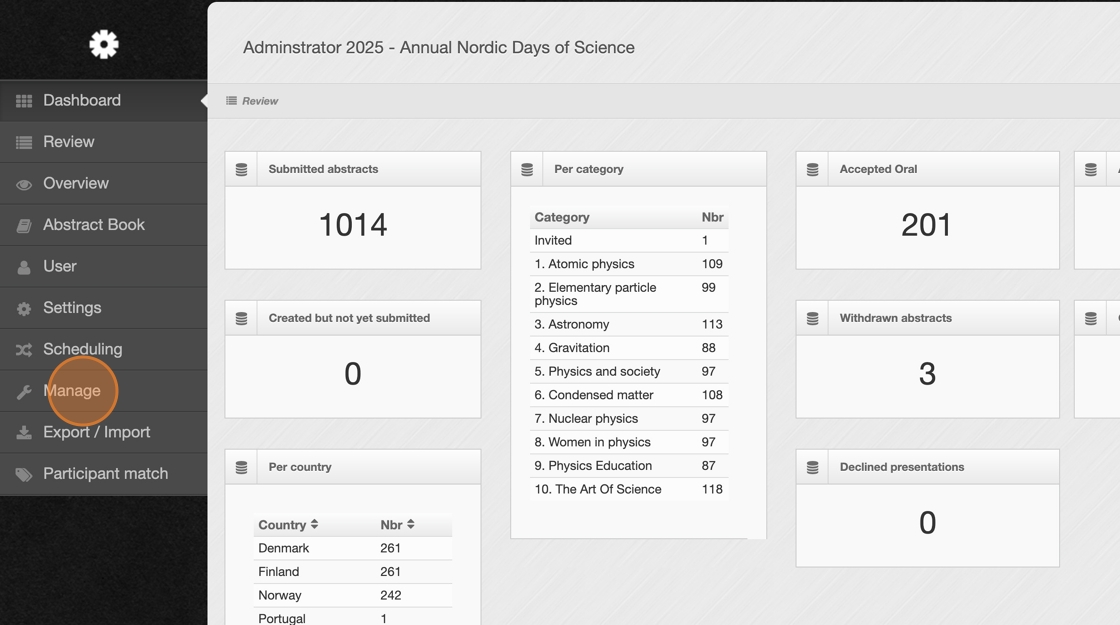Click the Finland row in country table
This screenshot has height=625, width=1120.
353,572
